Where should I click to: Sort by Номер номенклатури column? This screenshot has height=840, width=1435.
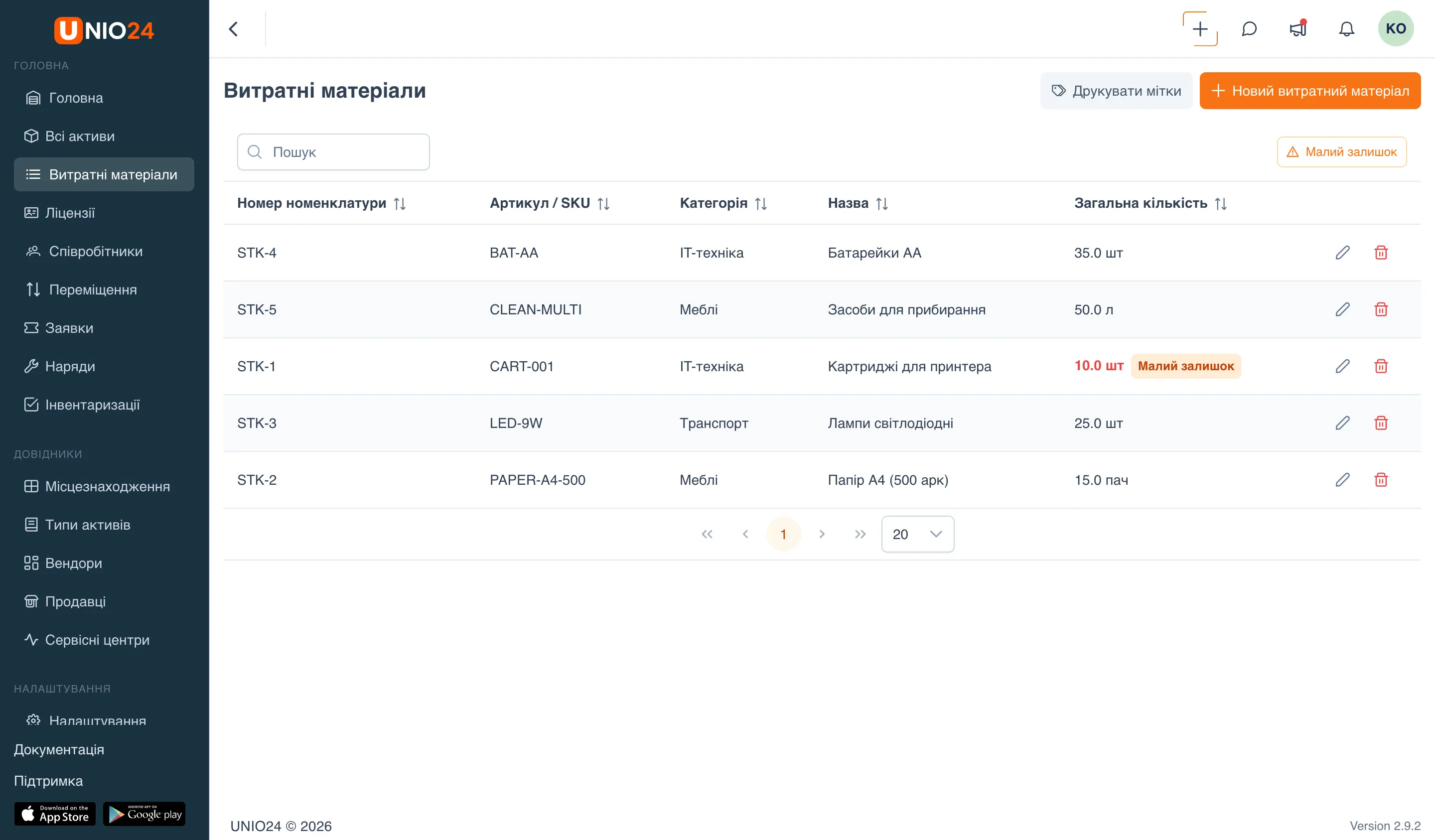tap(400, 203)
